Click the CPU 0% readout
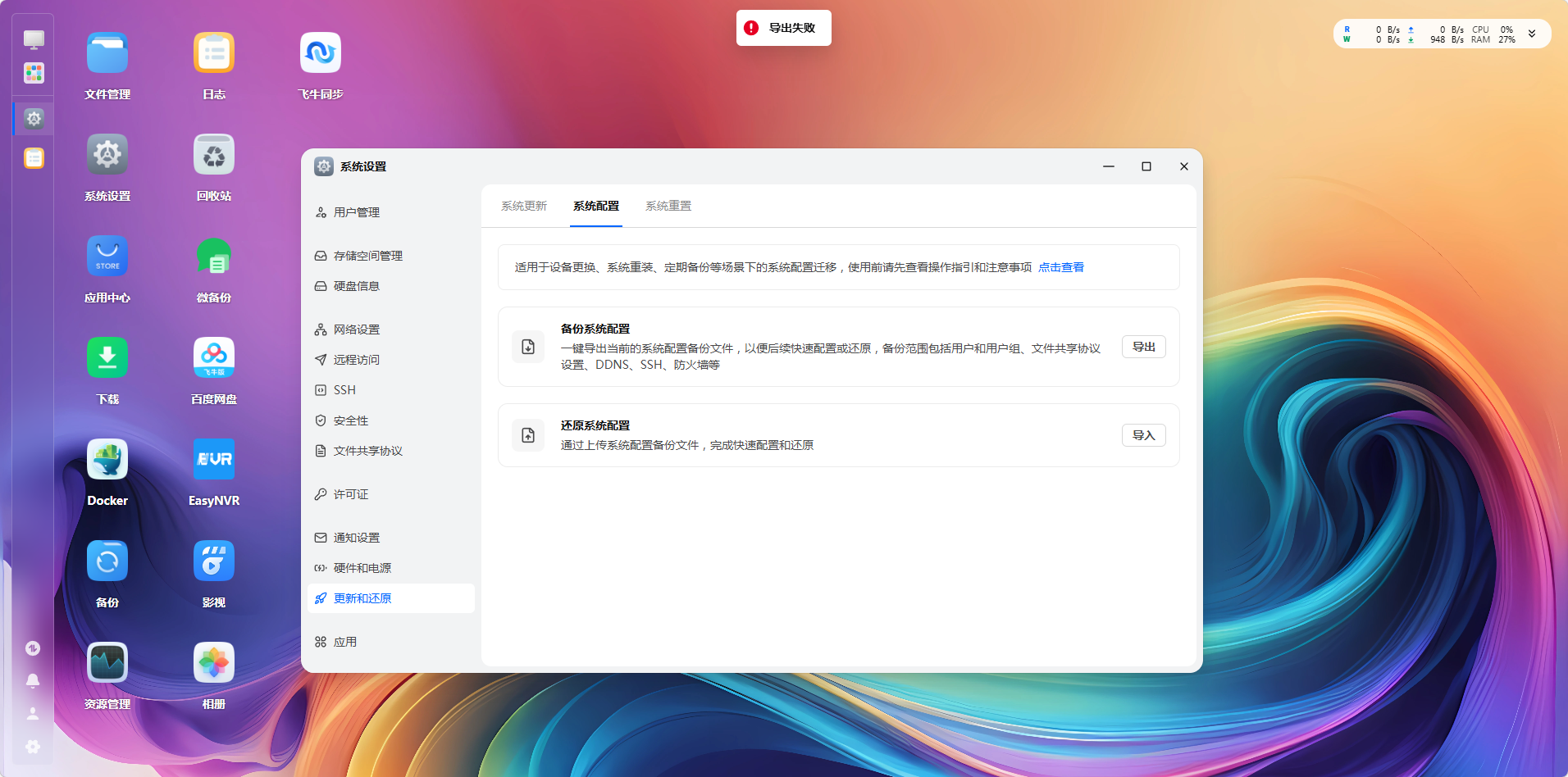Screen dimensions: 1568x777 point(1493,30)
